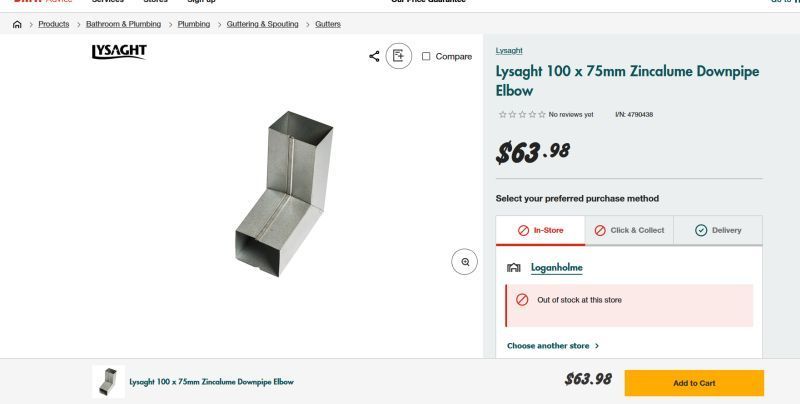Click the elbow thumbnail in sticky bar

pyautogui.click(x=108, y=382)
